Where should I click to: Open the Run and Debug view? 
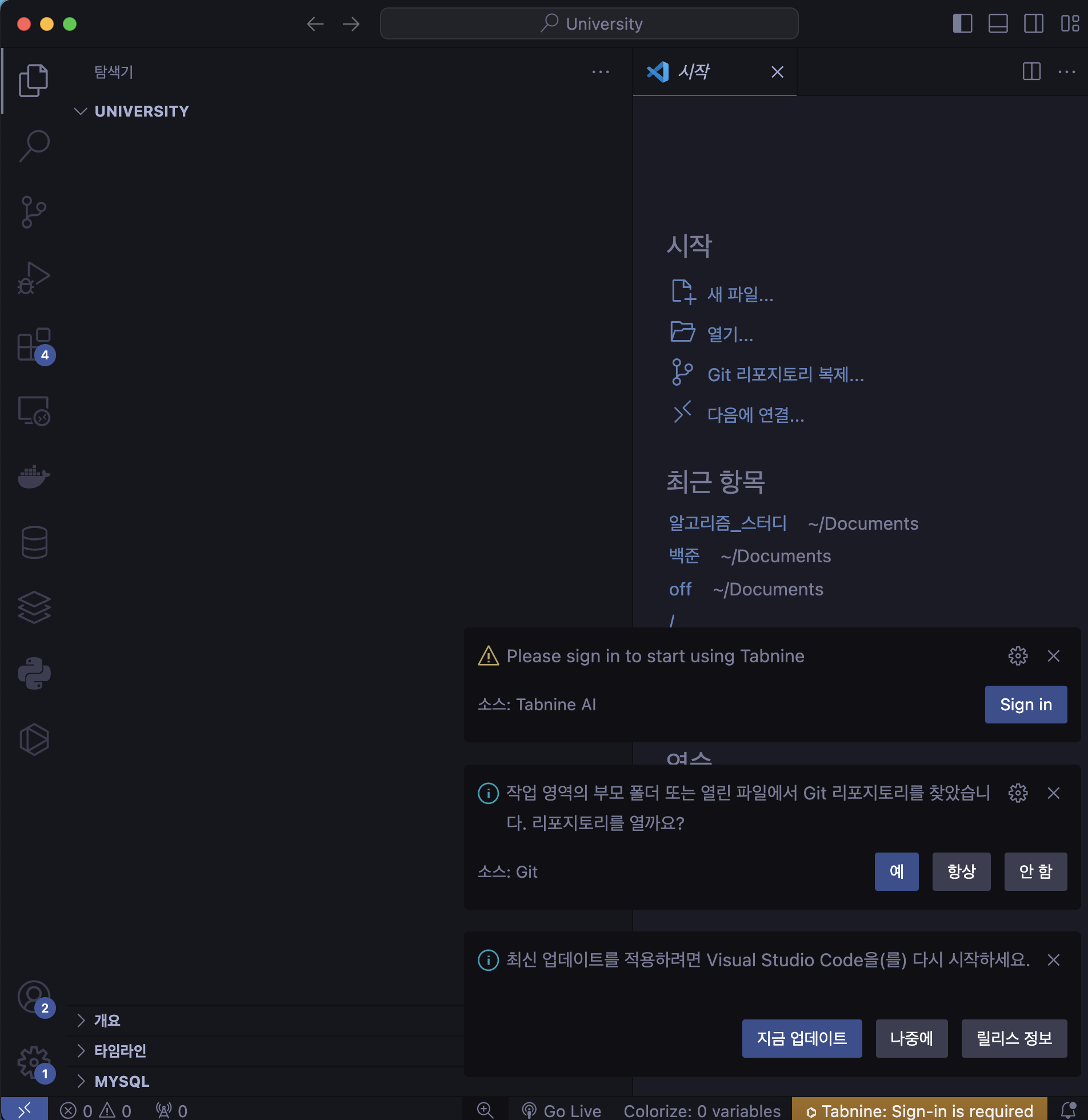pyautogui.click(x=34, y=278)
